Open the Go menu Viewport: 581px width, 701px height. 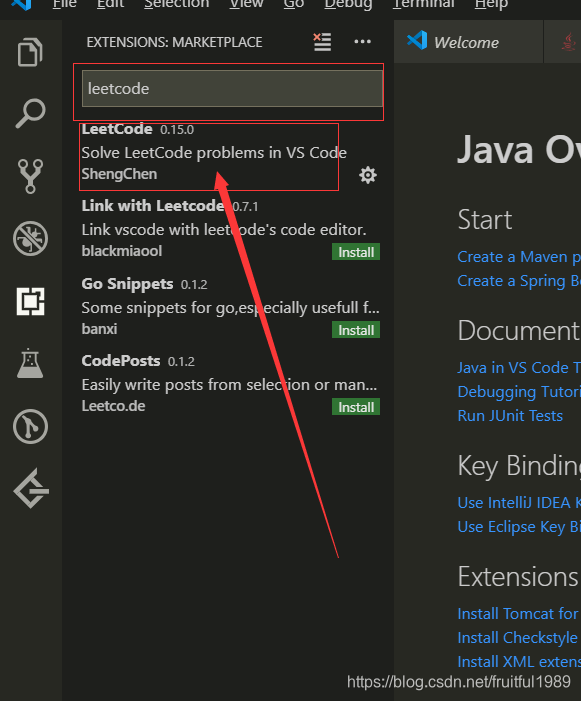coord(294,4)
